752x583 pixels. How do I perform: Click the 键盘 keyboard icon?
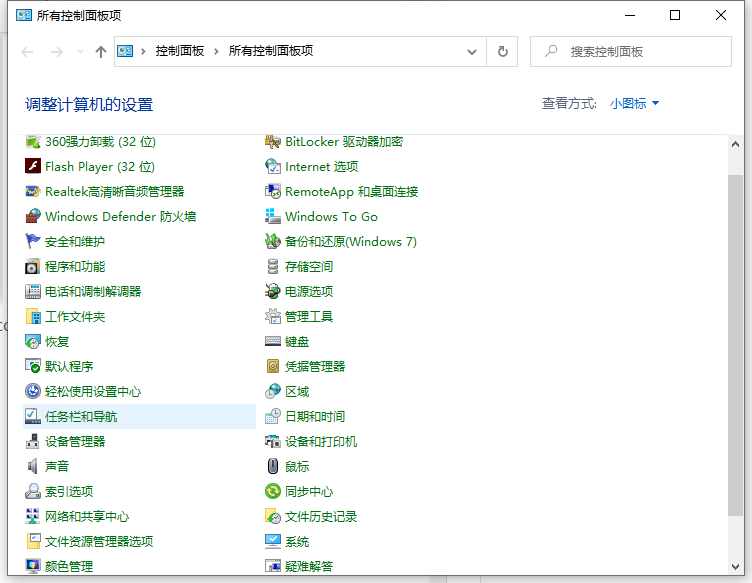pyautogui.click(x=273, y=342)
